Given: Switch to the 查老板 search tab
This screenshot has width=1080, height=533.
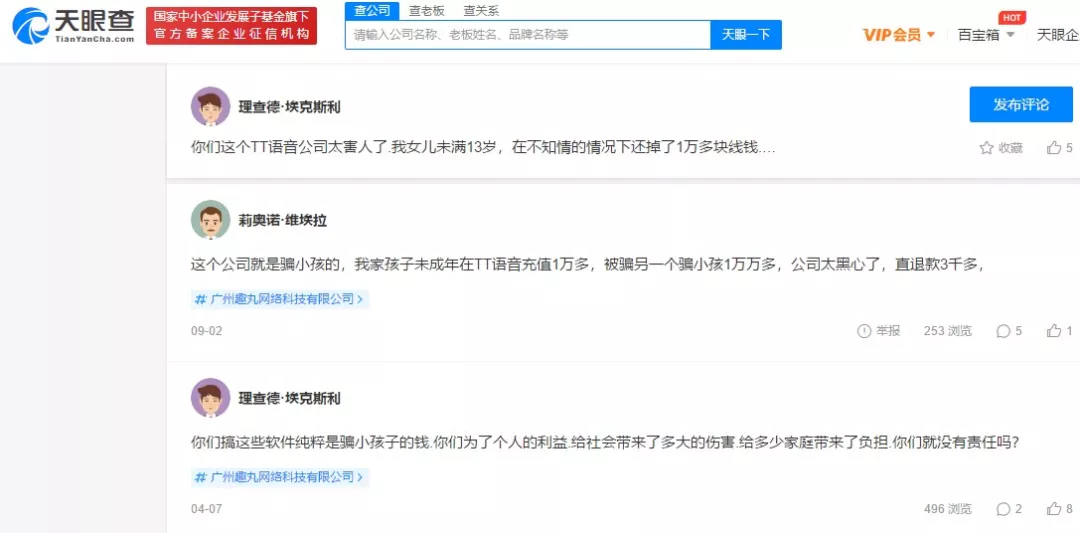Looking at the screenshot, I should (x=427, y=11).
